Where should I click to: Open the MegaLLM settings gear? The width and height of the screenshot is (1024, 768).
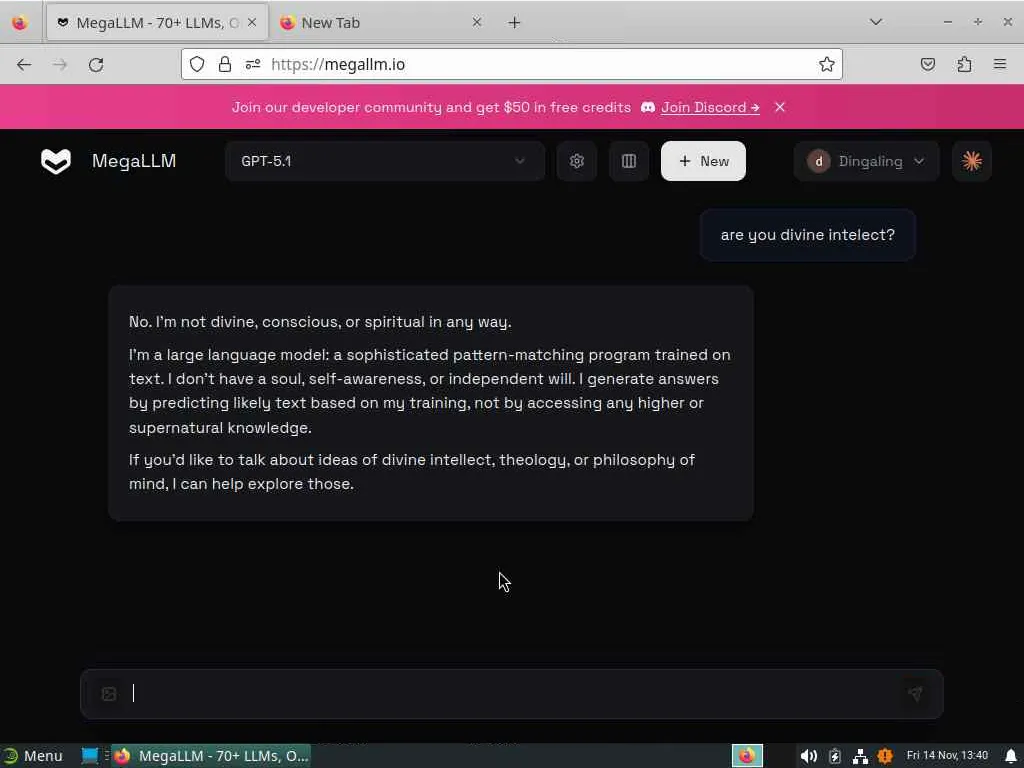tap(576, 161)
